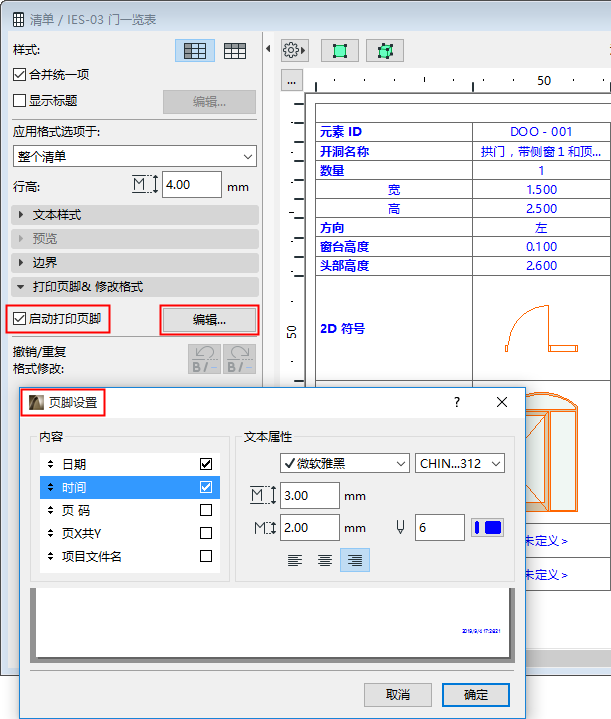
Task: Click the 头部高度 value 2.600
Action: pyautogui.click(x=541, y=265)
